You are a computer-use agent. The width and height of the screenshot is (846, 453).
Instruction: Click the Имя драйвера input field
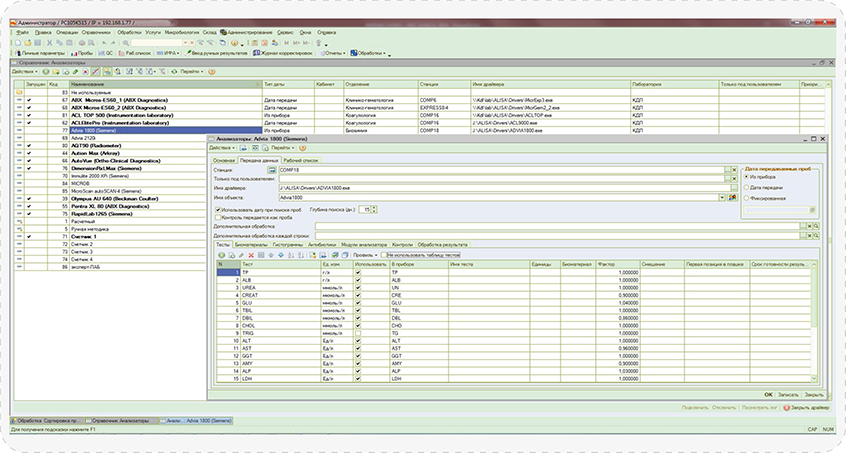[504, 188]
